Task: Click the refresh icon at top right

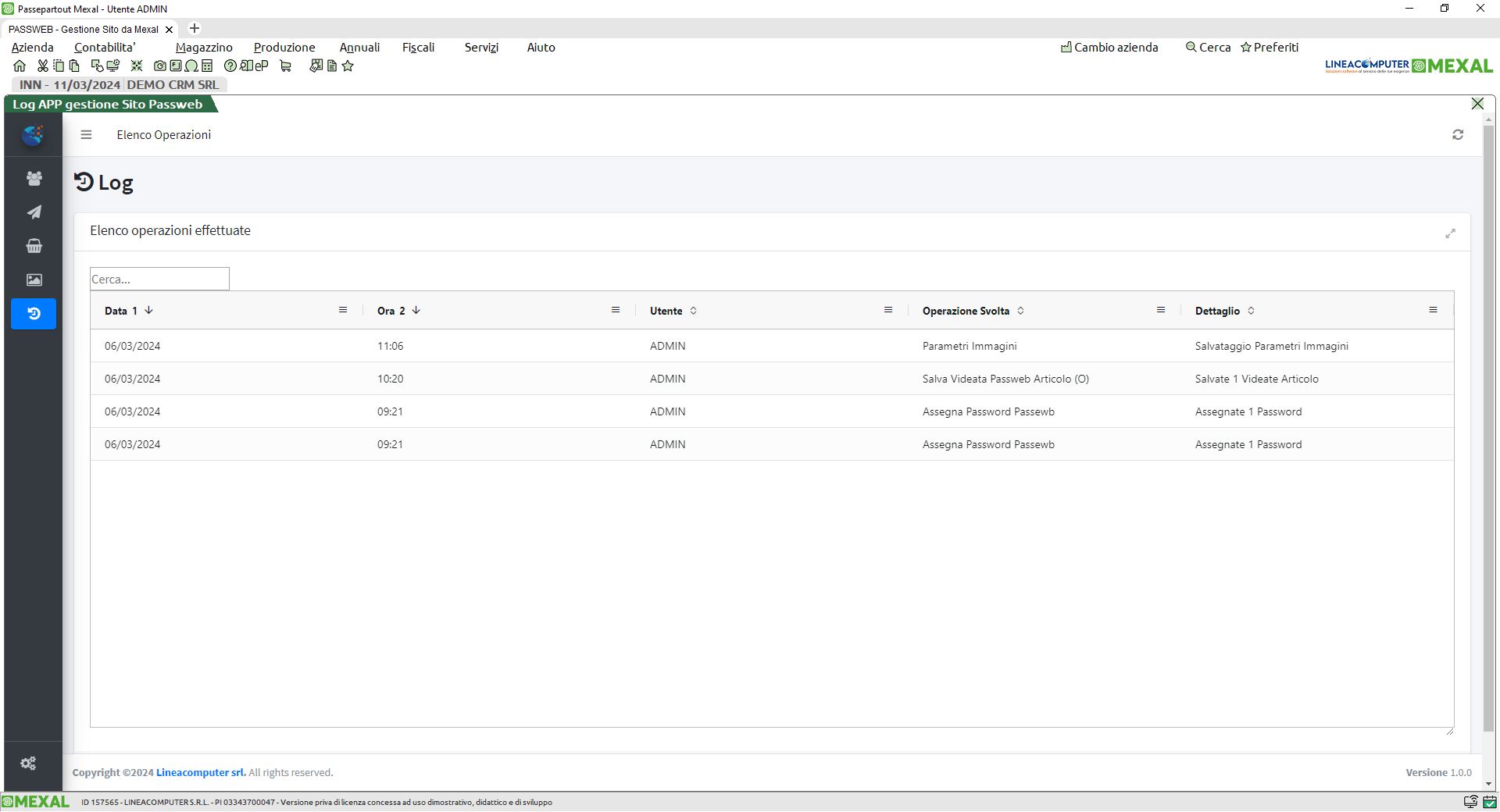Action: coord(1457,135)
